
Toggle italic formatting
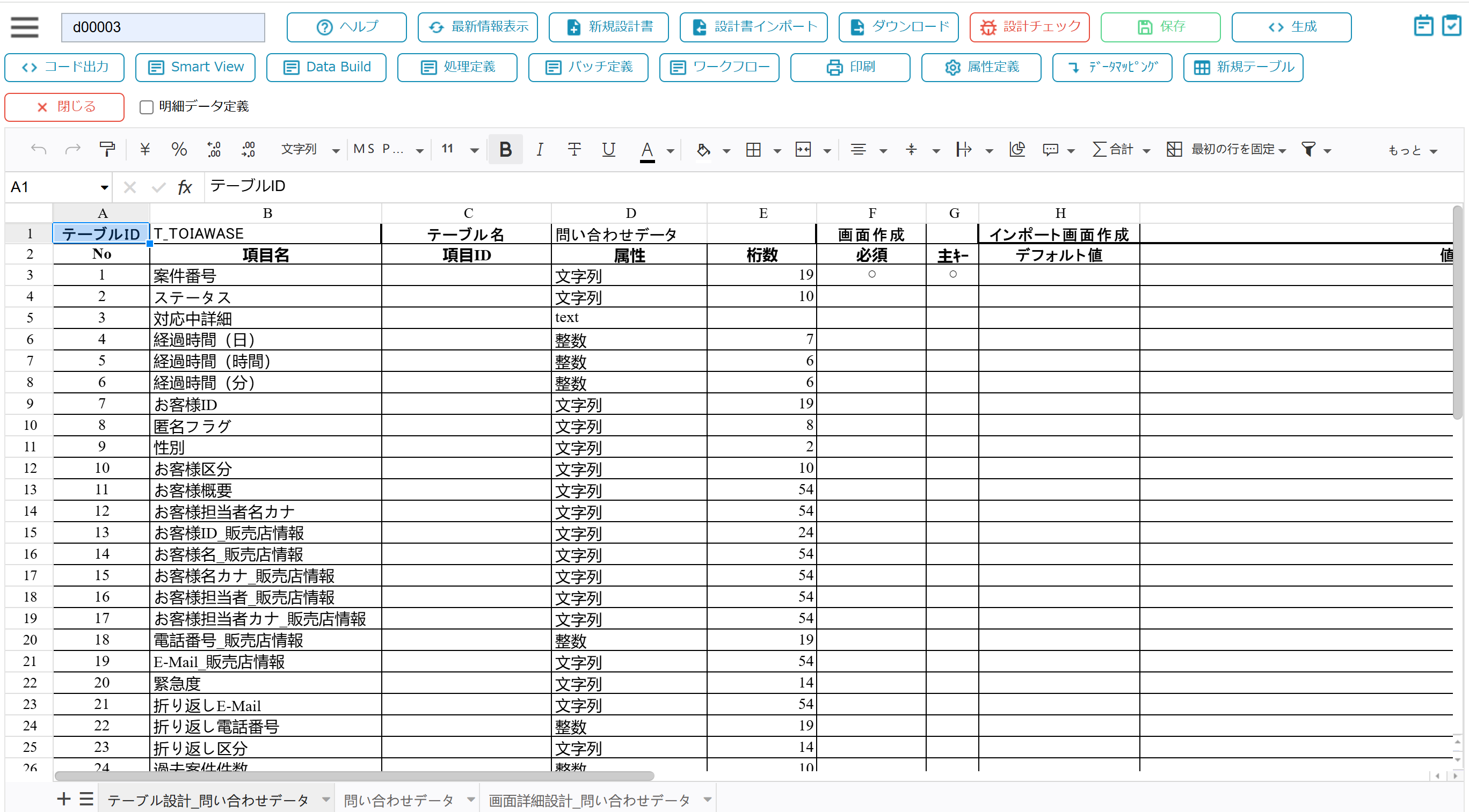pos(540,149)
